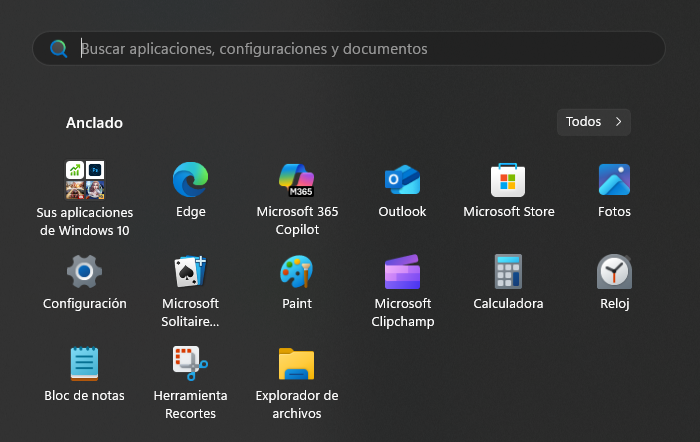Click the Todos button to show all apps
This screenshot has width=700, height=442.
pos(594,122)
